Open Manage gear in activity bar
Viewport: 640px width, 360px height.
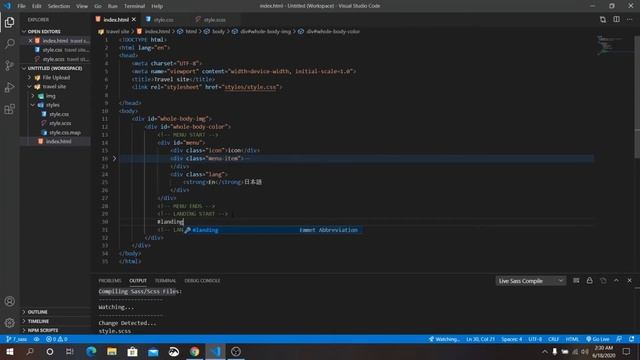click(9, 323)
